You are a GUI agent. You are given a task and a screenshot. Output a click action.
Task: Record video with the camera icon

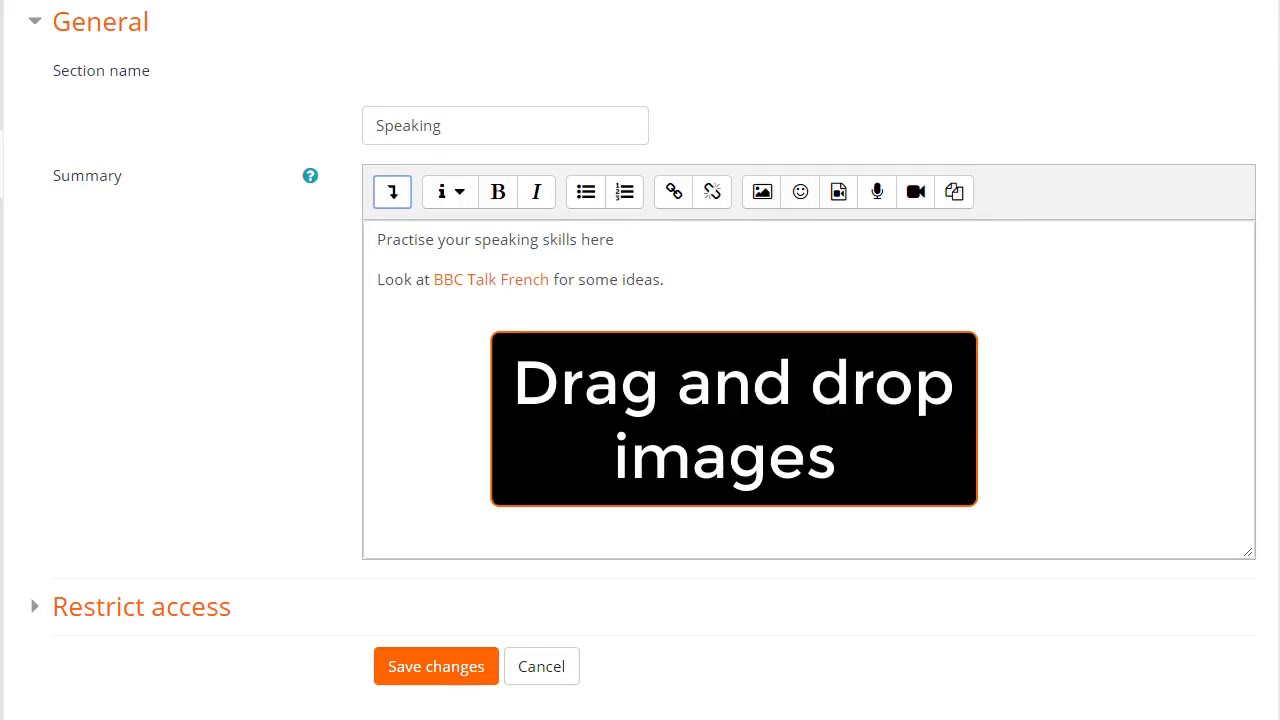coord(915,192)
